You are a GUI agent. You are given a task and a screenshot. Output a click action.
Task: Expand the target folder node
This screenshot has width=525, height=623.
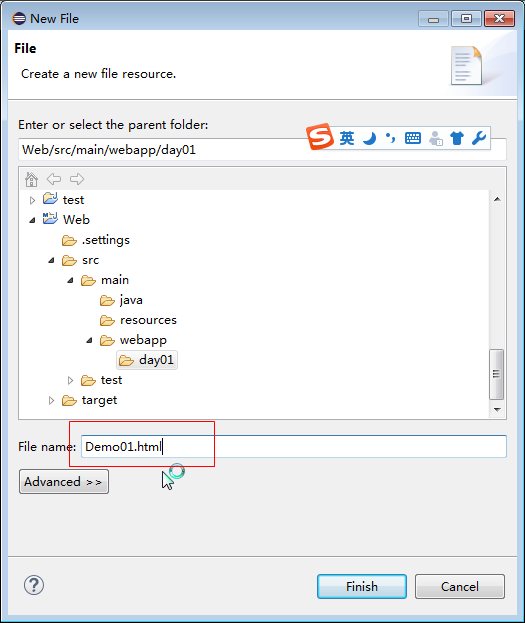(x=51, y=400)
